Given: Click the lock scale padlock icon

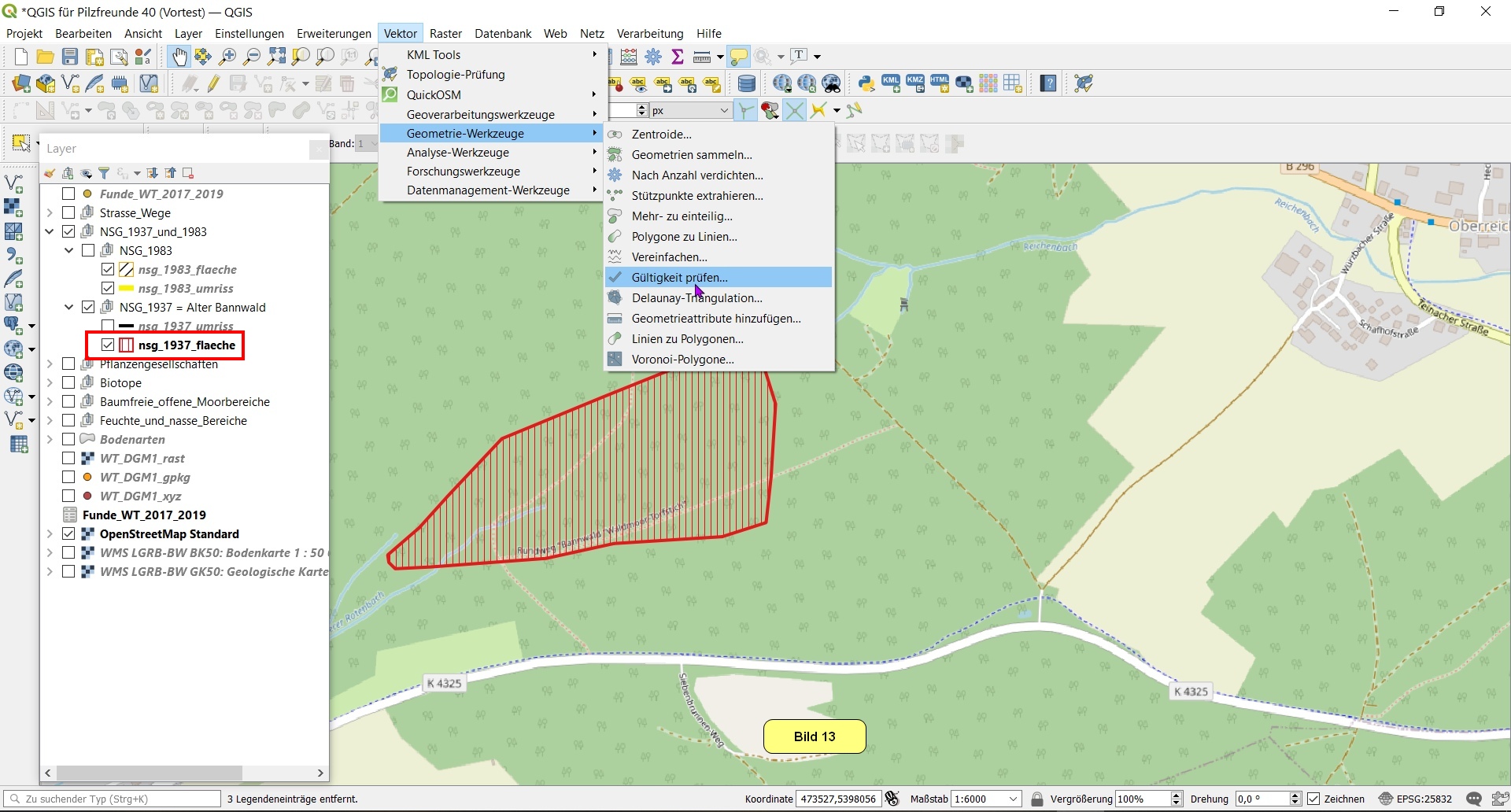Looking at the screenshot, I should click(1037, 799).
